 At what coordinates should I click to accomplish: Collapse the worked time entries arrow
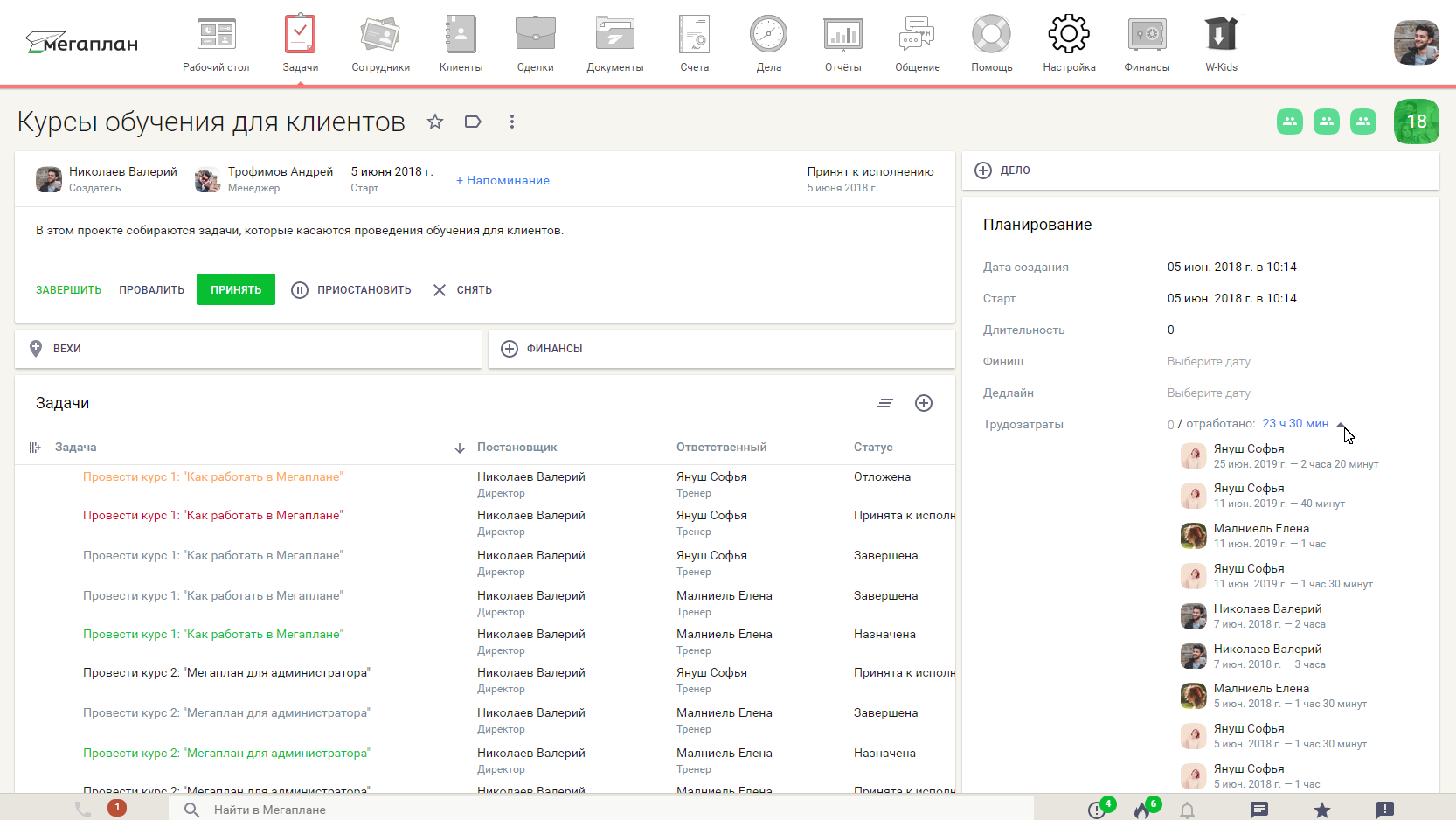point(1341,424)
